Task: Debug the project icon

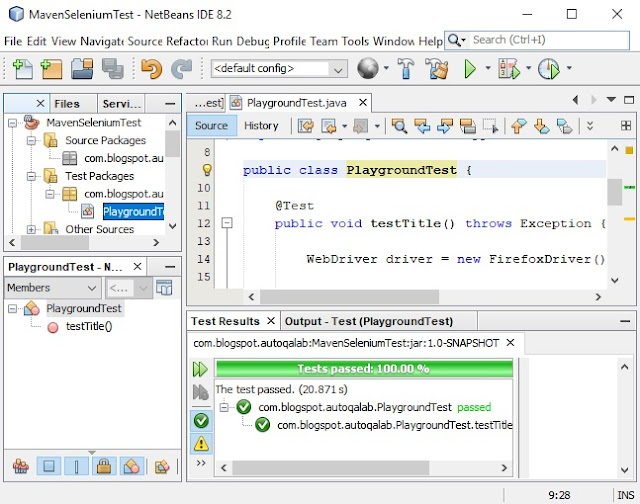Action: (509, 69)
